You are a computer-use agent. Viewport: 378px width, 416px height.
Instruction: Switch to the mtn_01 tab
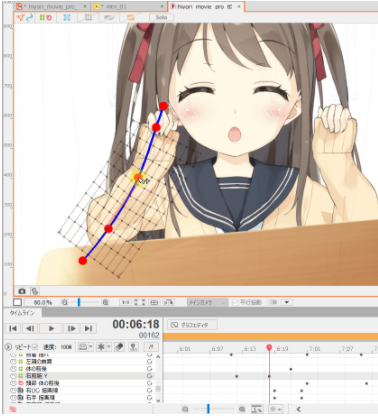click(x=116, y=7)
